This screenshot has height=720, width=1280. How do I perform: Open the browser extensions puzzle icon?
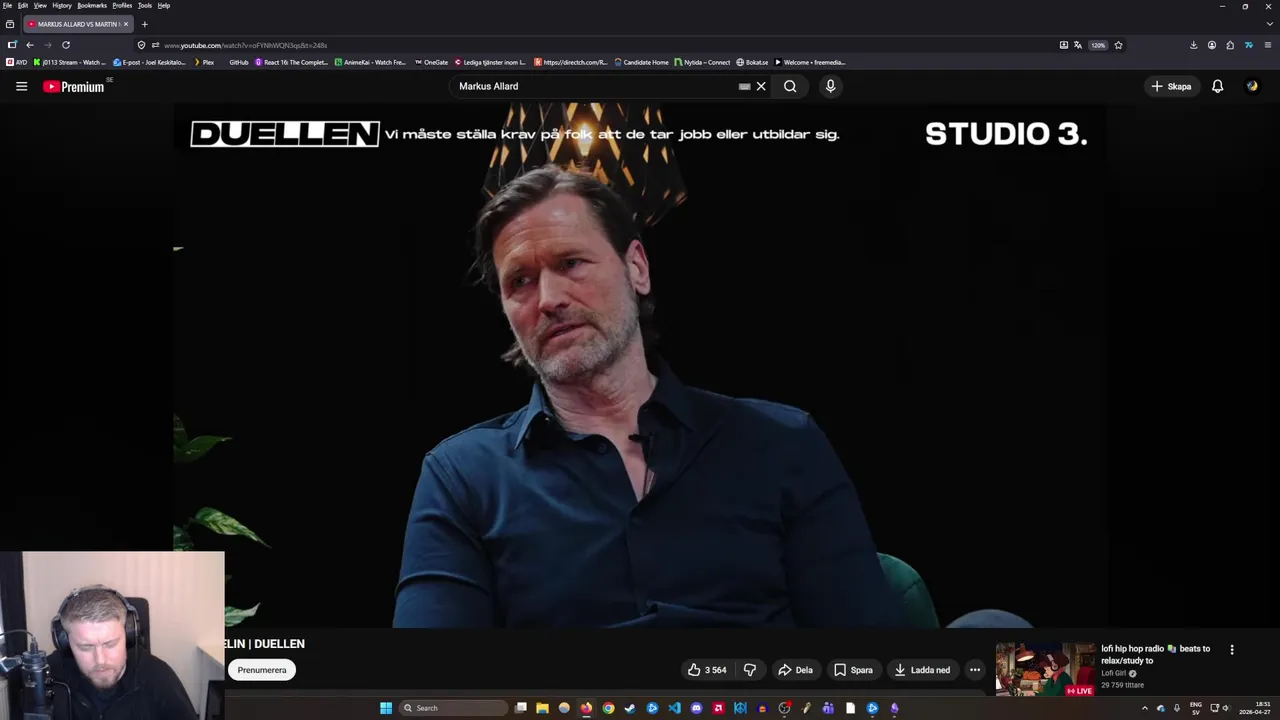click(x=1230, y=45)
